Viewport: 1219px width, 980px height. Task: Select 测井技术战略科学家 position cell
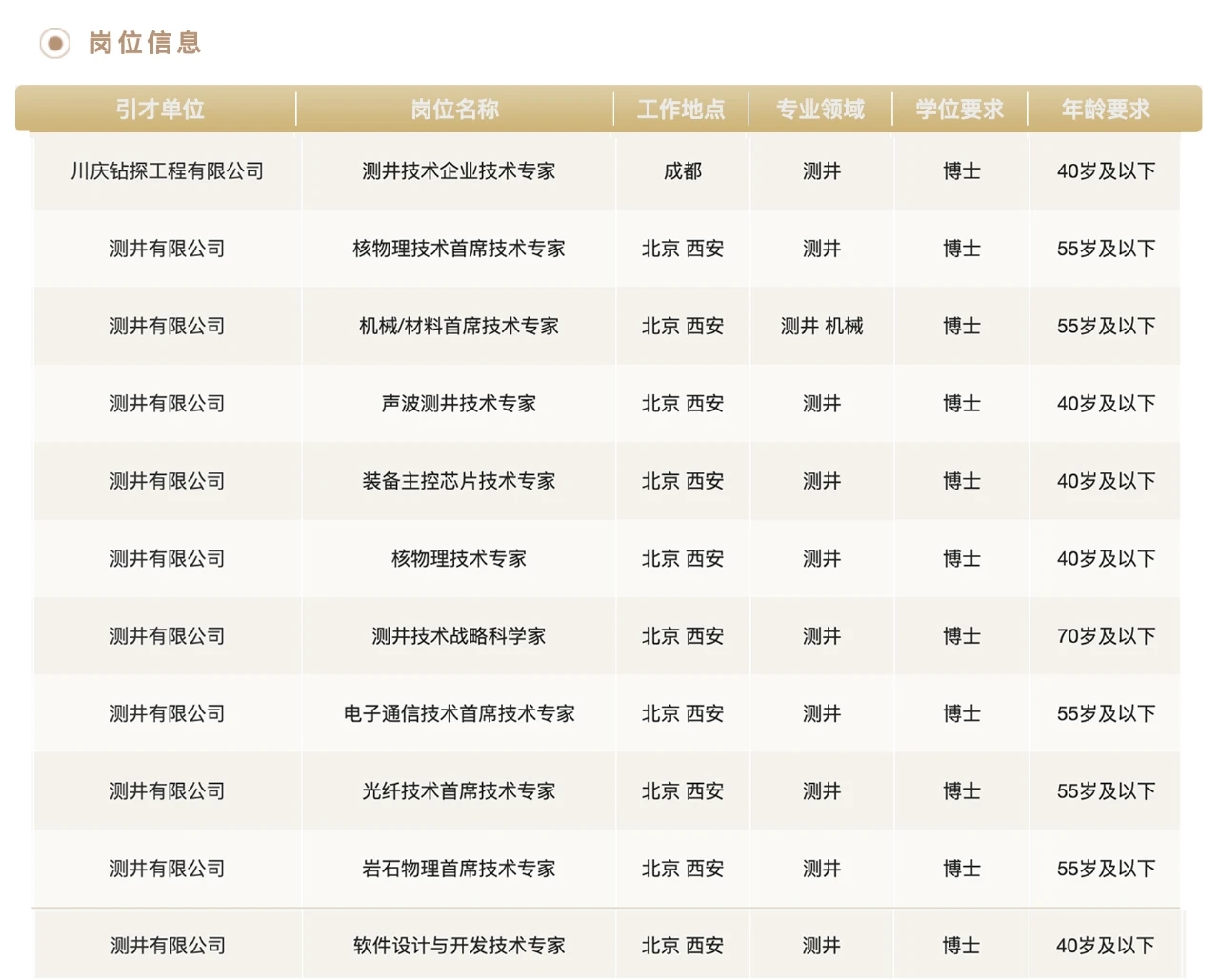pyautogui.click(x=459, y=636)
